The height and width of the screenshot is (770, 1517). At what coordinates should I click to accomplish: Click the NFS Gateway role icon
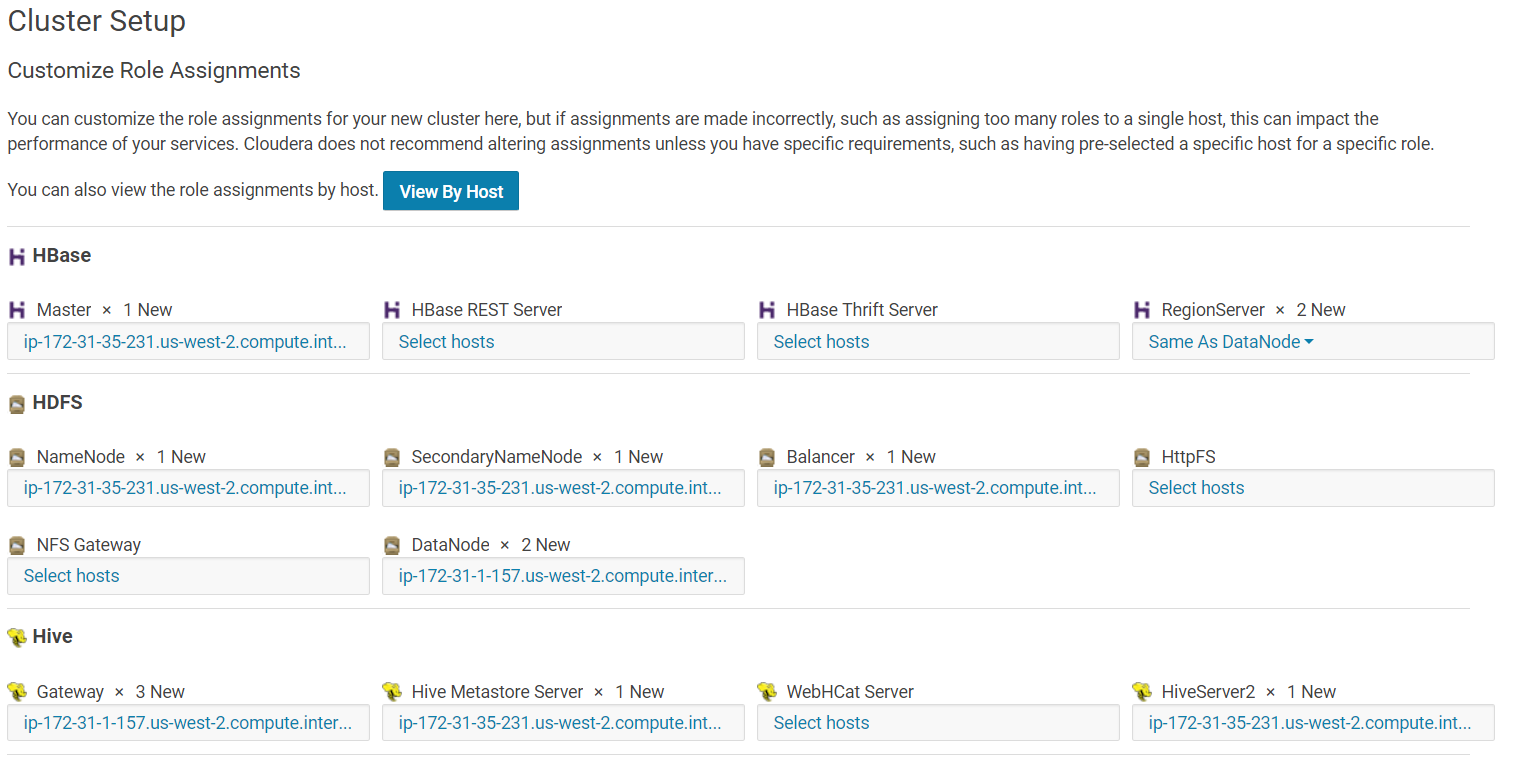tap(17, 545)
